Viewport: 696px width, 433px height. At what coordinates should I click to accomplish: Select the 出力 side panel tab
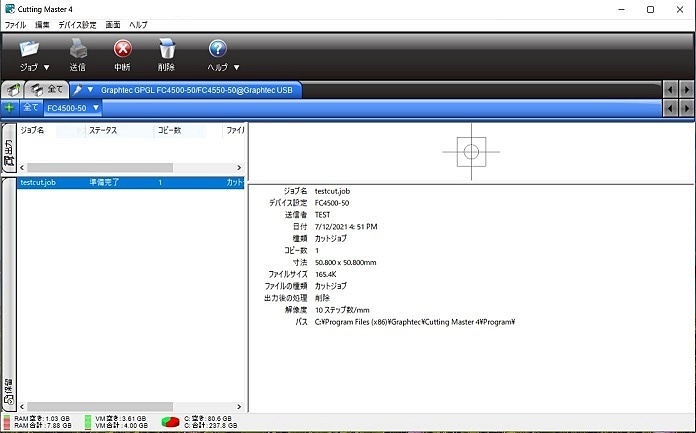click(9, 149)
